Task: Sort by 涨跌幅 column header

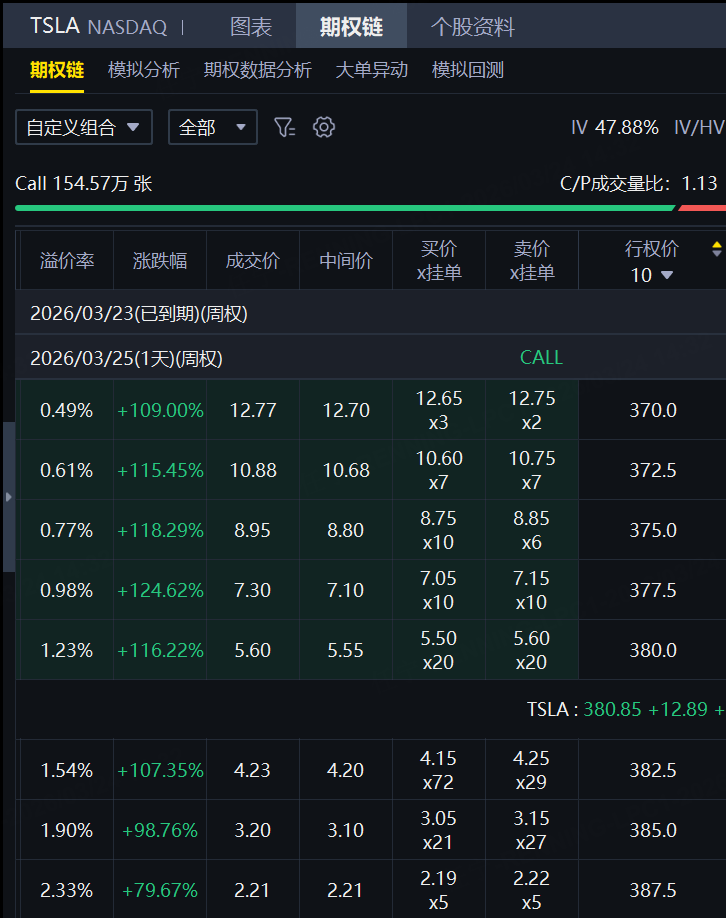Action: pyautogui.click(x=160, y=261)
